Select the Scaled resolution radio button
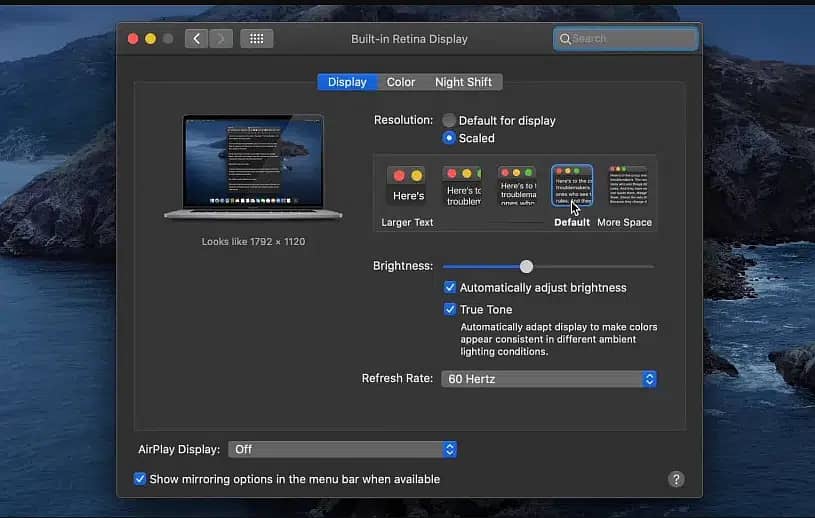The width and height of the screenshot is (815, 518). [450, 138]
